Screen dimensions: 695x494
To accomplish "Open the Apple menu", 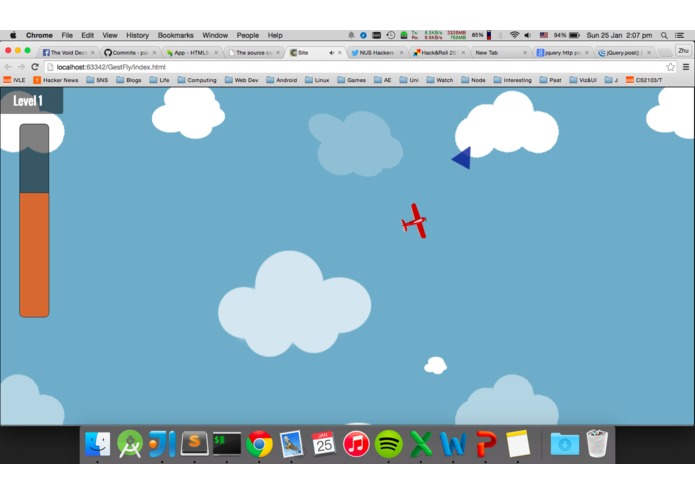I will click(x=13, y=35).
